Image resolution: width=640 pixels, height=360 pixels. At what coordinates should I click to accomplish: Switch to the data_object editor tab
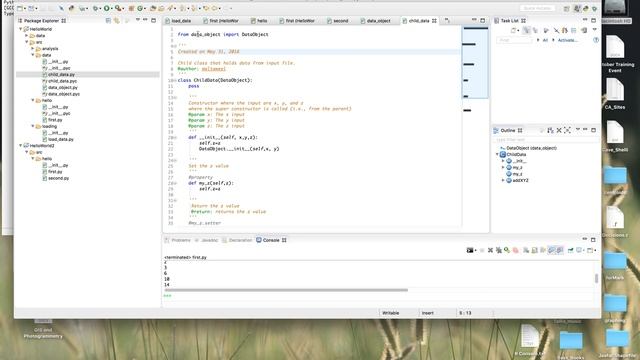[376, 20]
